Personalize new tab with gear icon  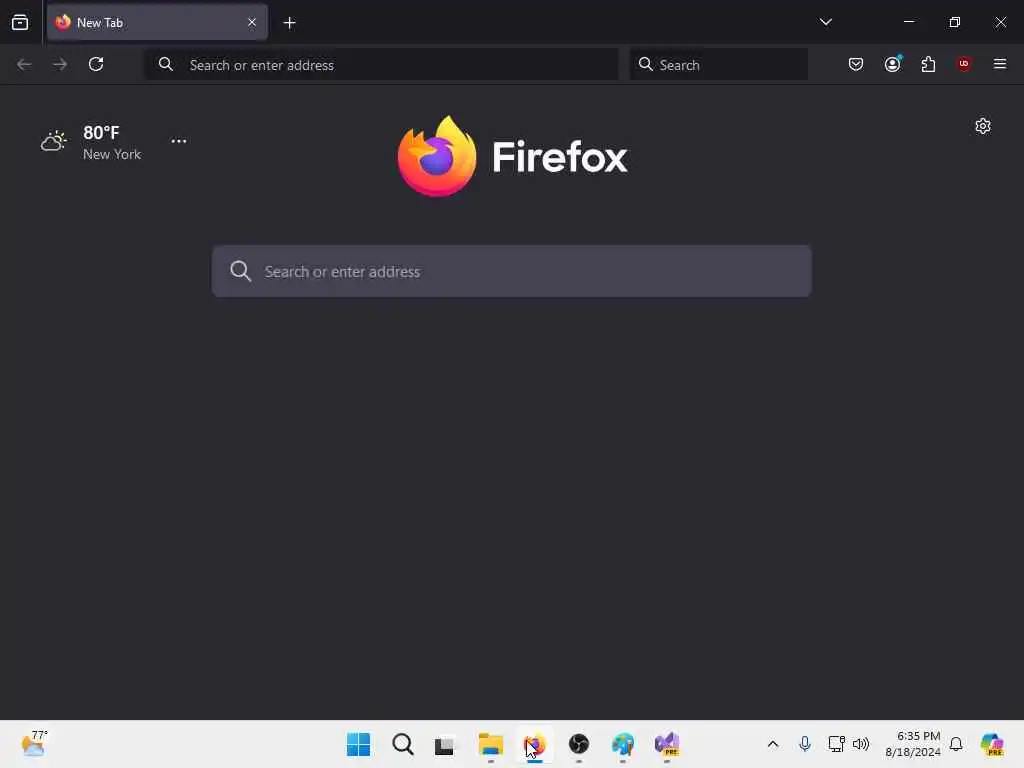[x=983, y=126]
